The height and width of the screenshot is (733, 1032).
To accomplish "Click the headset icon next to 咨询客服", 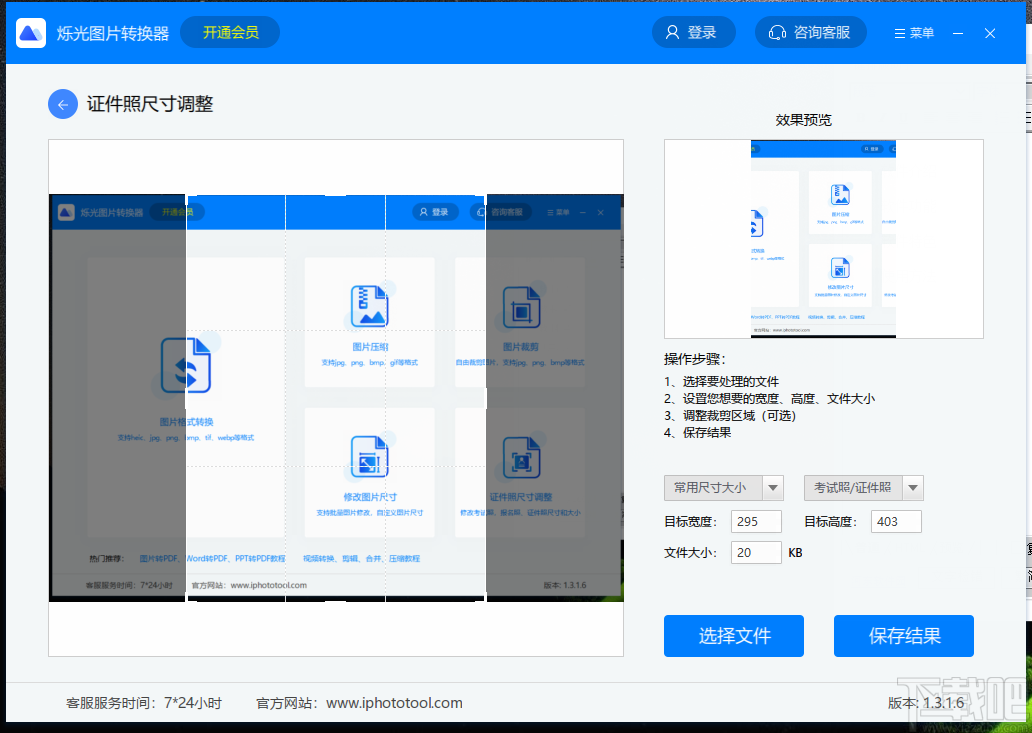I will click(x=778, y=32).
